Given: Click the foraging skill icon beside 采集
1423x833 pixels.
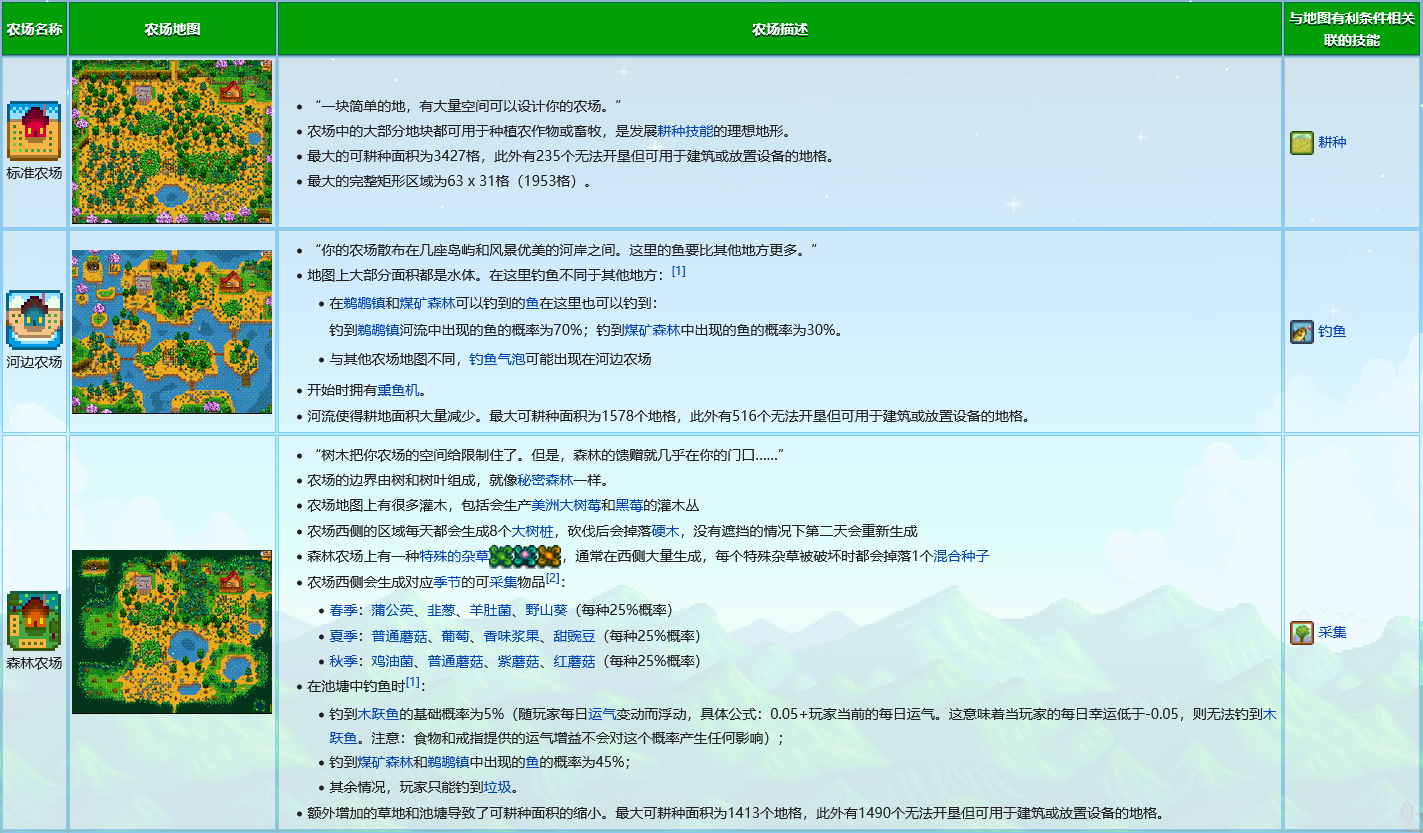Looking at the screenshot, I should click(x=1301, y=633).
